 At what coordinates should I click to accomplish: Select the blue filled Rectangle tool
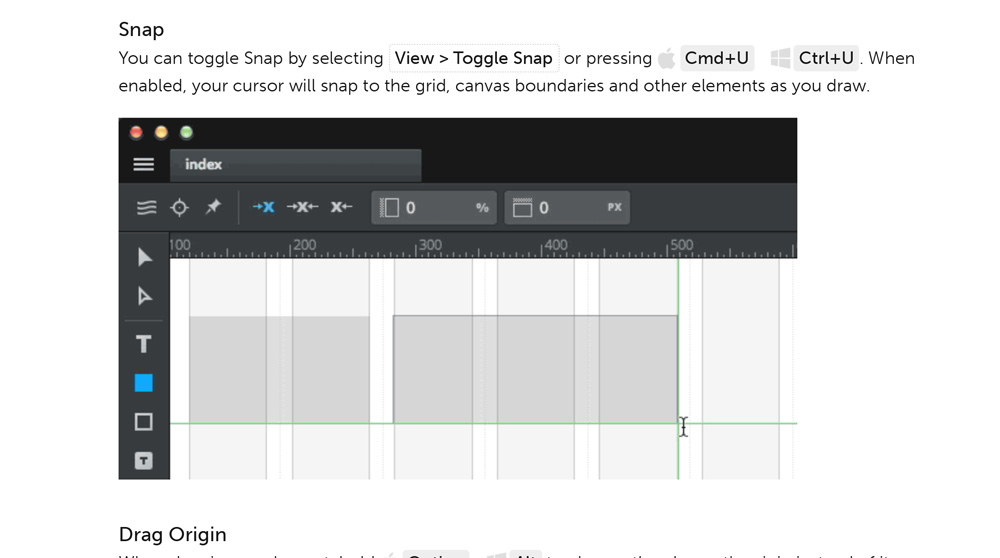(x=143, y=383)
